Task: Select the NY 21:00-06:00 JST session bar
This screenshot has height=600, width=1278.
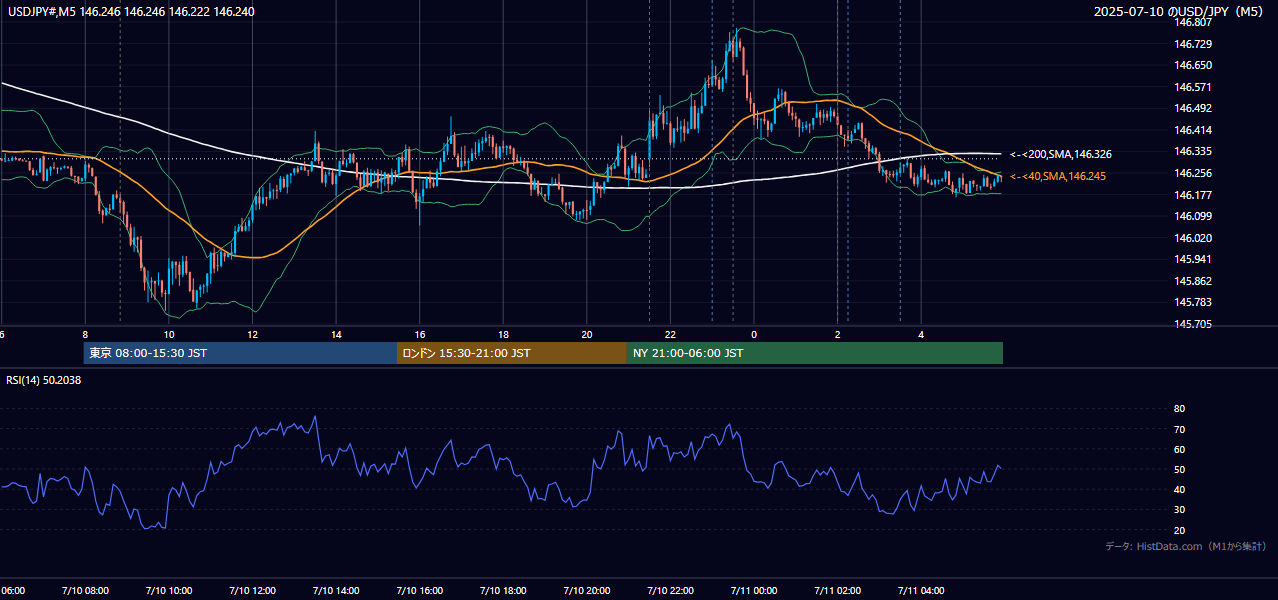Action: [x=815, y=353]
